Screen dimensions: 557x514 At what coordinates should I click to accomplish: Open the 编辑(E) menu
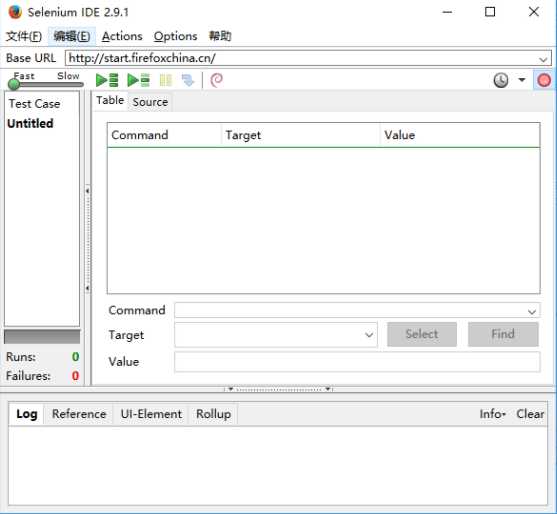72,36
